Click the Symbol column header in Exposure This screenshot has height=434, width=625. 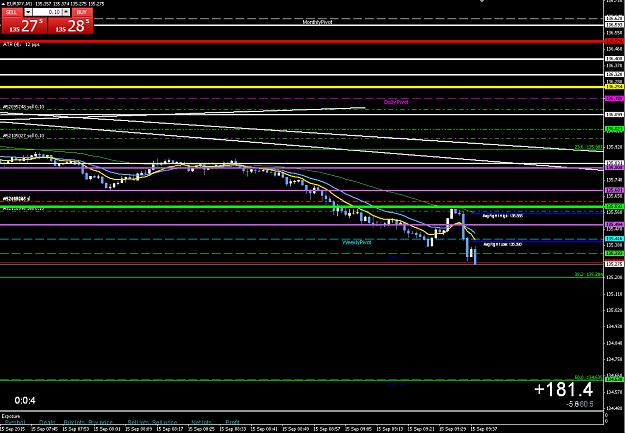tap(15, 422)
